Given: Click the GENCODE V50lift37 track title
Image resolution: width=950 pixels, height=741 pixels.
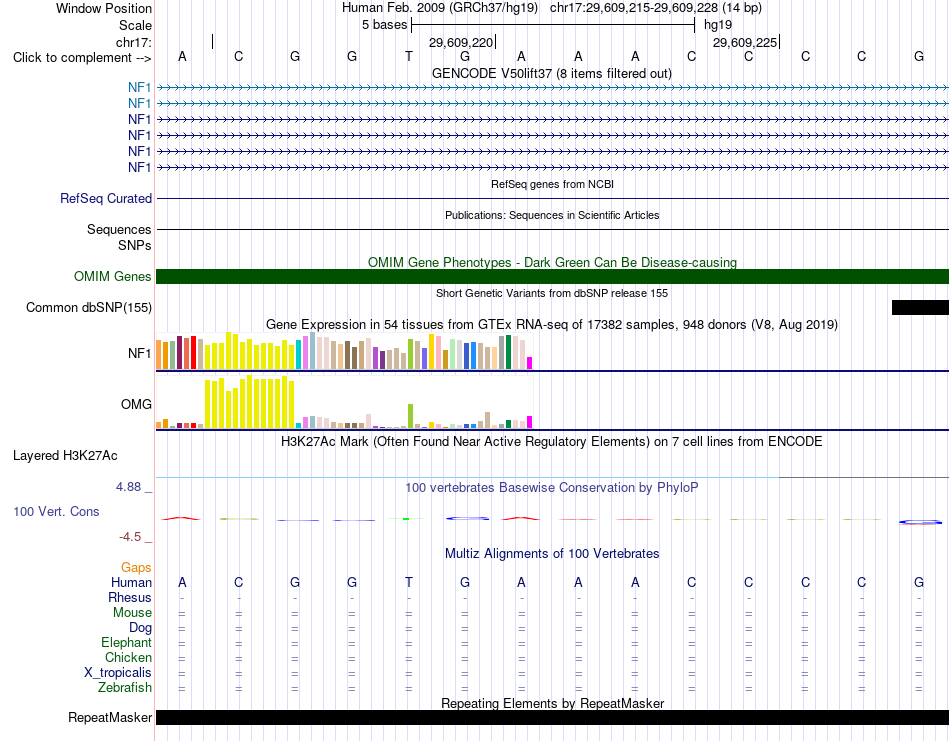Looking at the screenshot, I should (552, 74).
